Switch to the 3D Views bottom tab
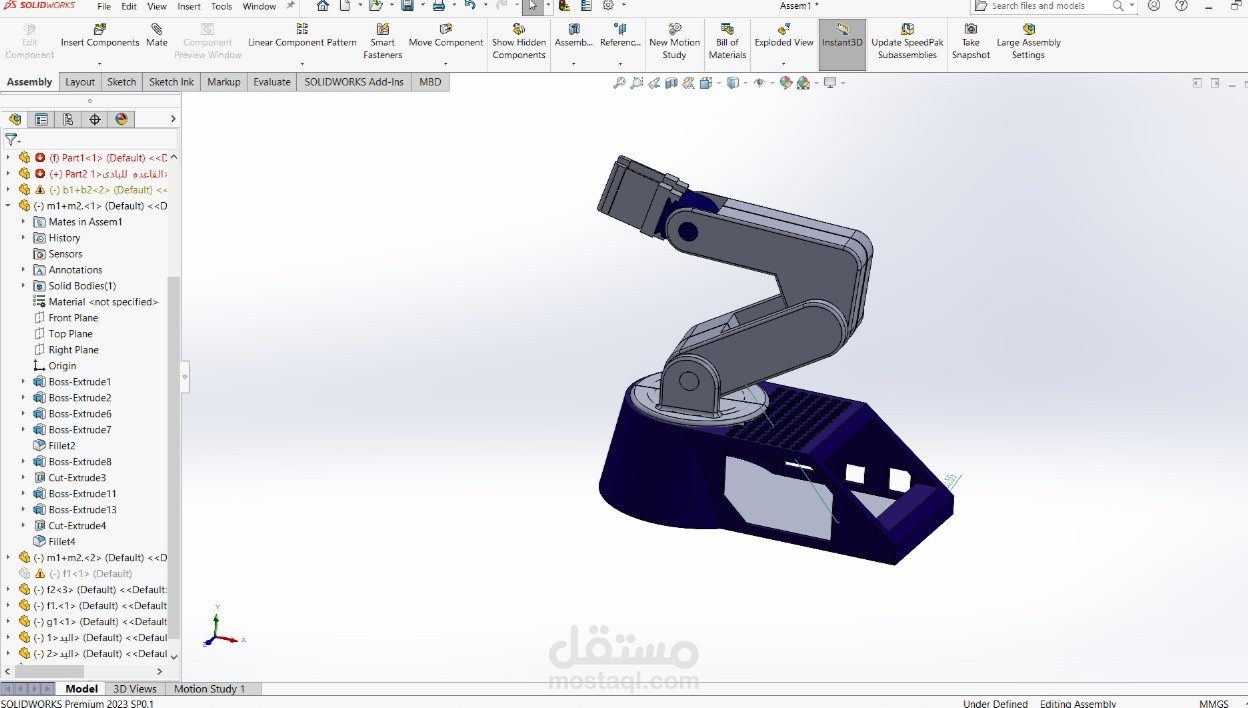The width and height of the screenshot is (1248, 708). point(135,689)
